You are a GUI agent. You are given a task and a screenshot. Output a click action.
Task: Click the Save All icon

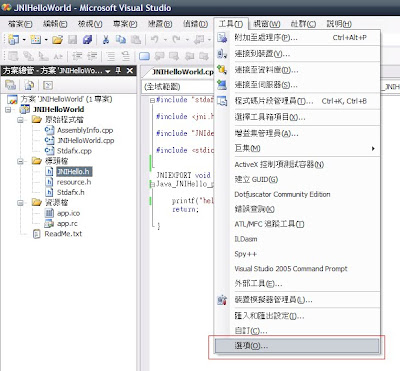(x=87, y=40)
